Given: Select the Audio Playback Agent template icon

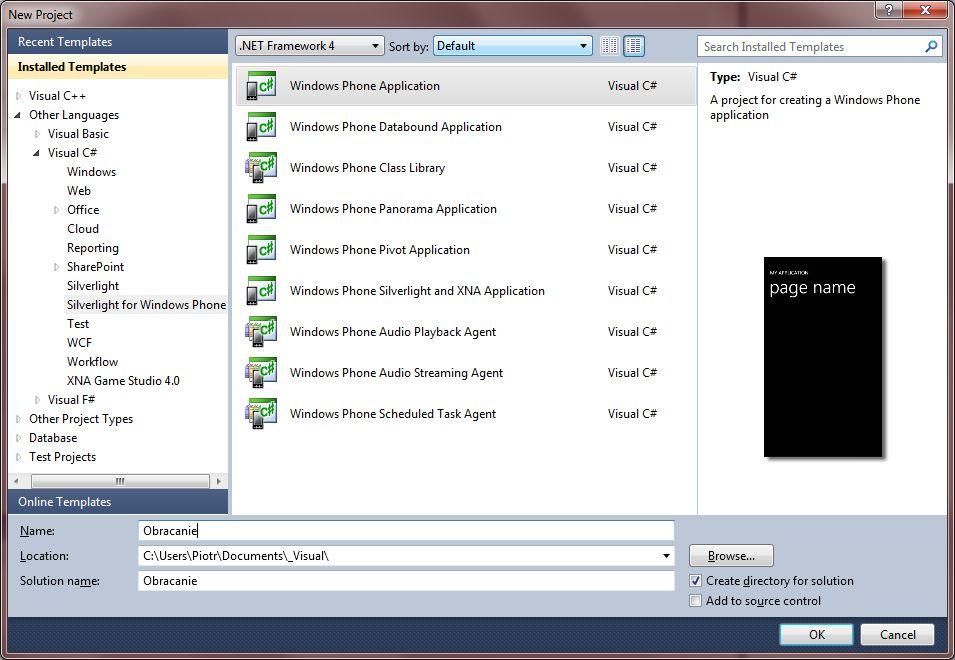Looking at the screenshot, I should click(x=261, y=331).
